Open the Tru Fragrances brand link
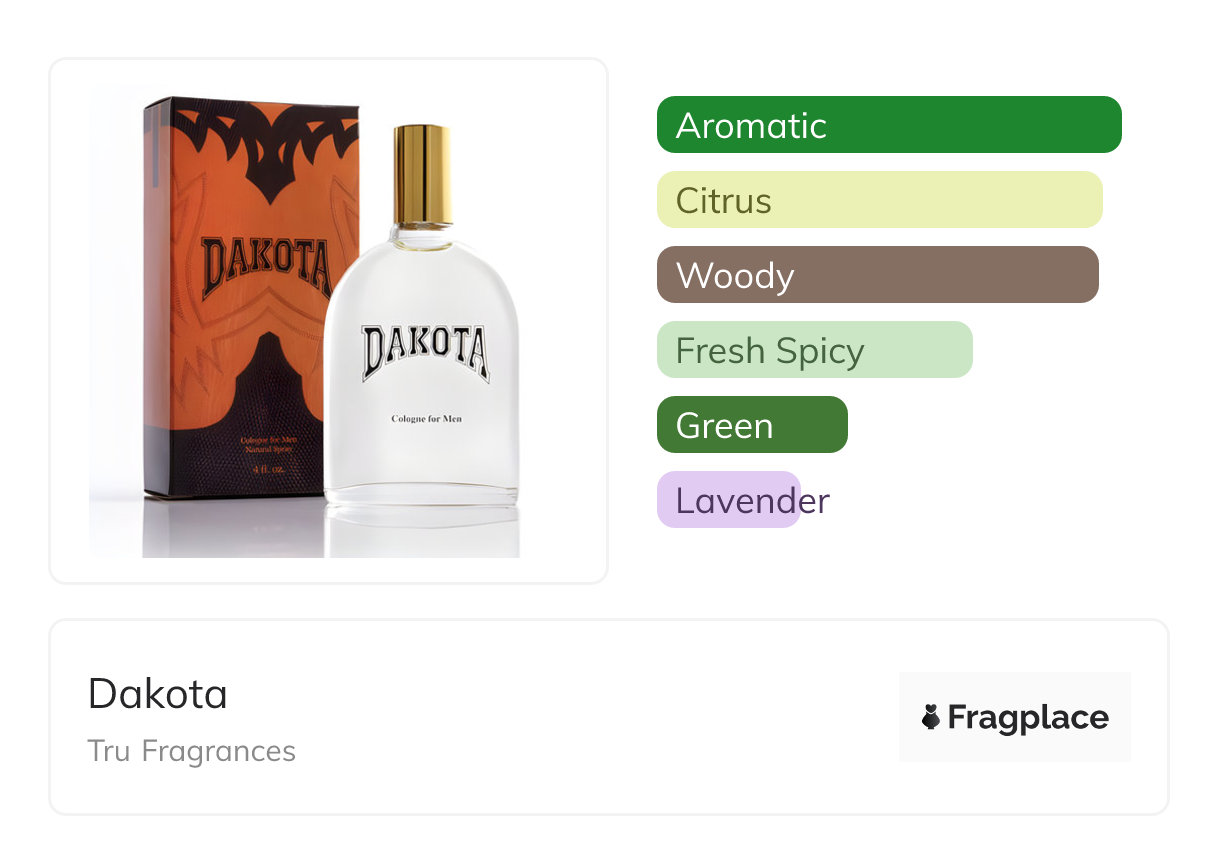Image resolution: width=1218 pixels, height=864 pixels. tap(192, 751)
